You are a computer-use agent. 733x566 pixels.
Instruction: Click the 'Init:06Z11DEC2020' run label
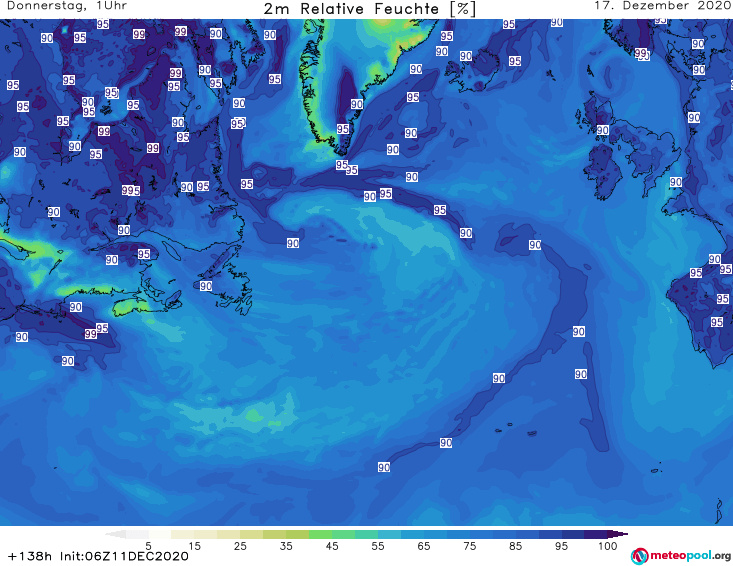pos(124,556)
